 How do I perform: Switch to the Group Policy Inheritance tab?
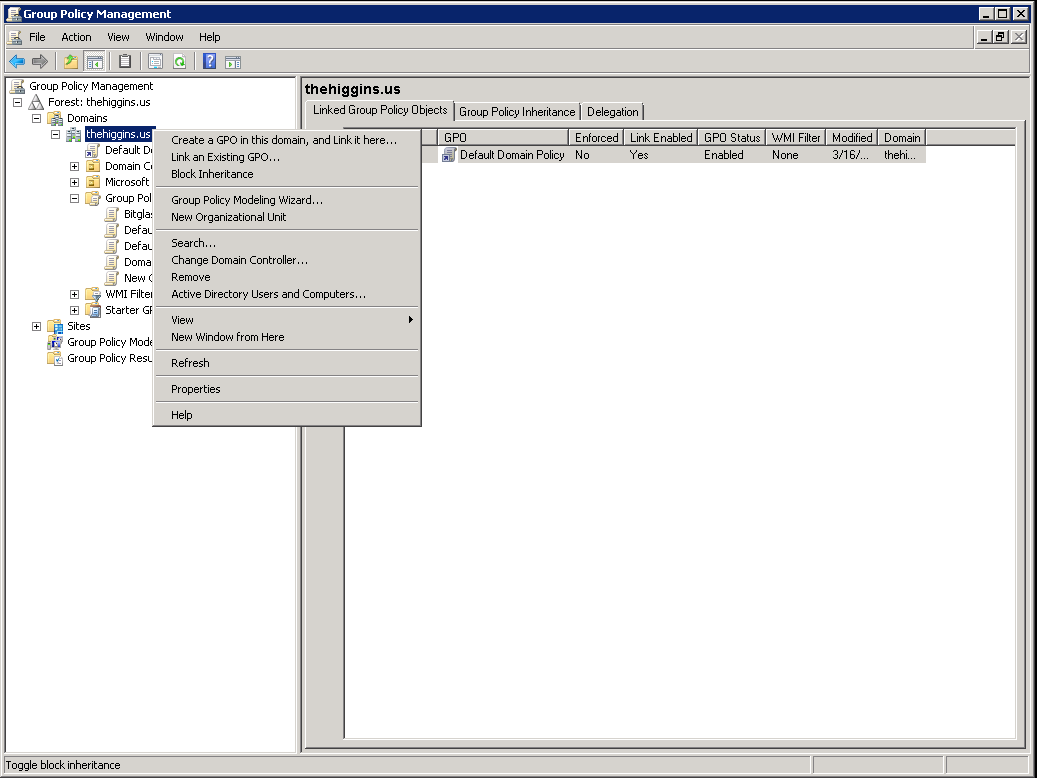(x=517, y=111)
